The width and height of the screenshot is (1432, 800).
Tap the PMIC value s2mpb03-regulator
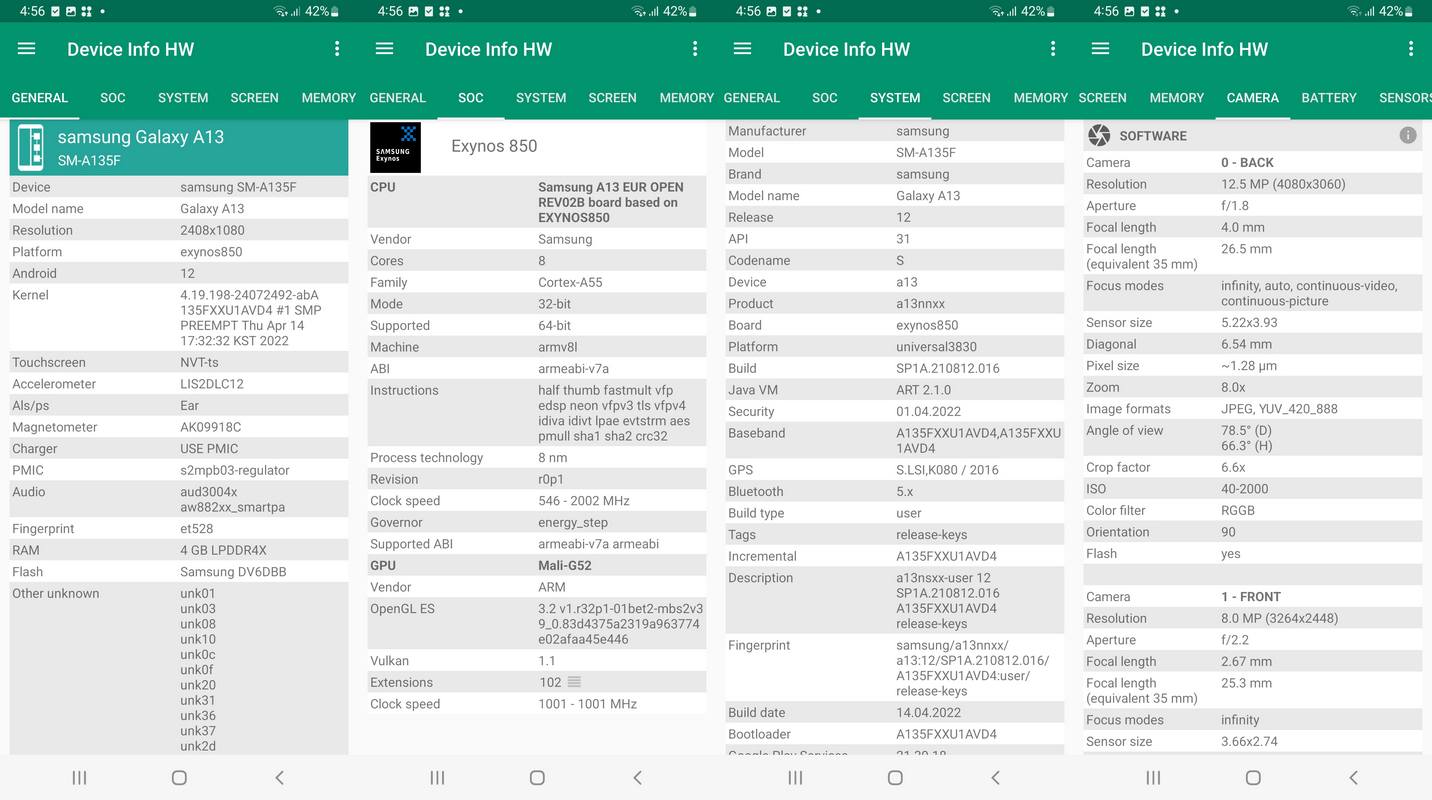(235, 470)
